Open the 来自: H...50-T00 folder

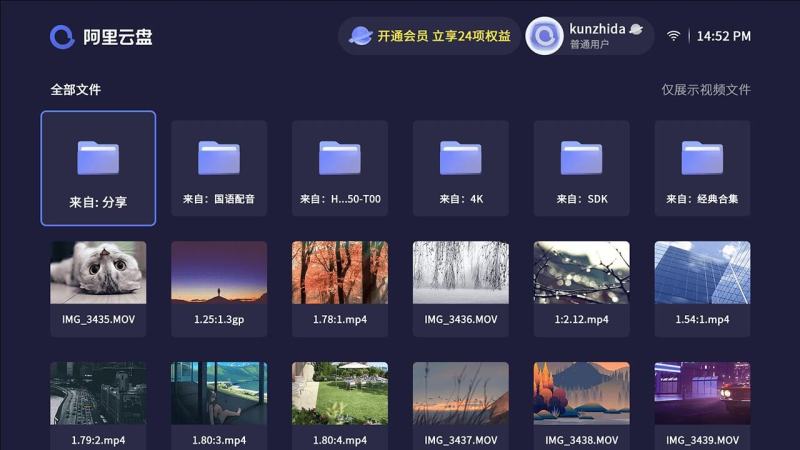(340, 168)
